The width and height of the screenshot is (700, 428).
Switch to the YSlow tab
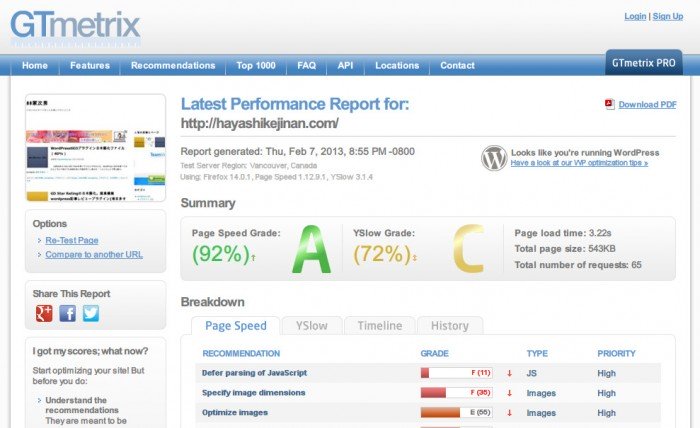pyautogui.click(x=311, y=326)
